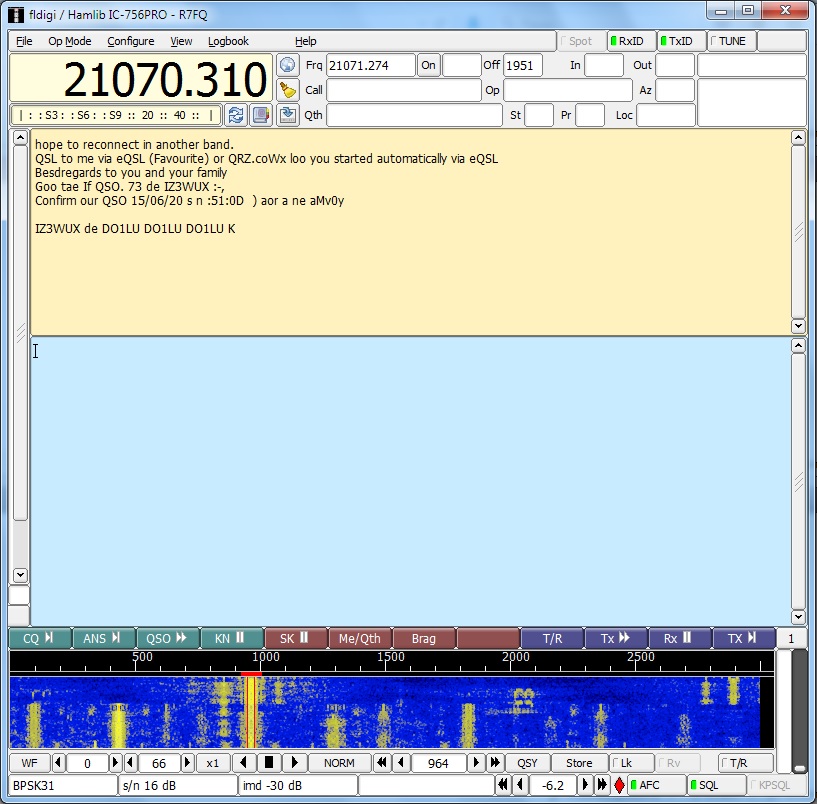The image size is (817, 804).
Task: Enable the TUNE toggle
Action: pyautogui.click(x=732, y=41)
